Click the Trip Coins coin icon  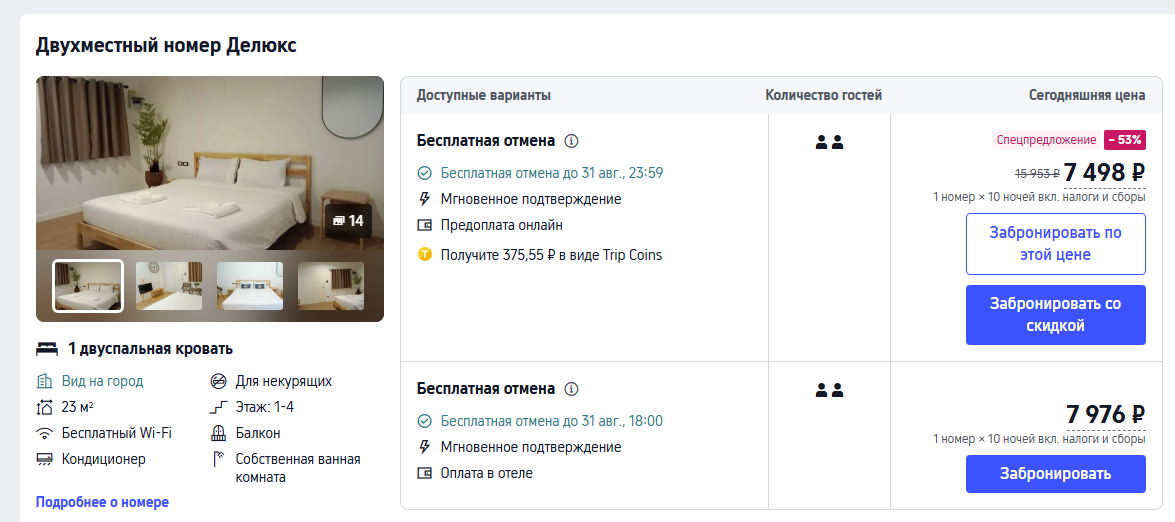(x=425, y=255)
